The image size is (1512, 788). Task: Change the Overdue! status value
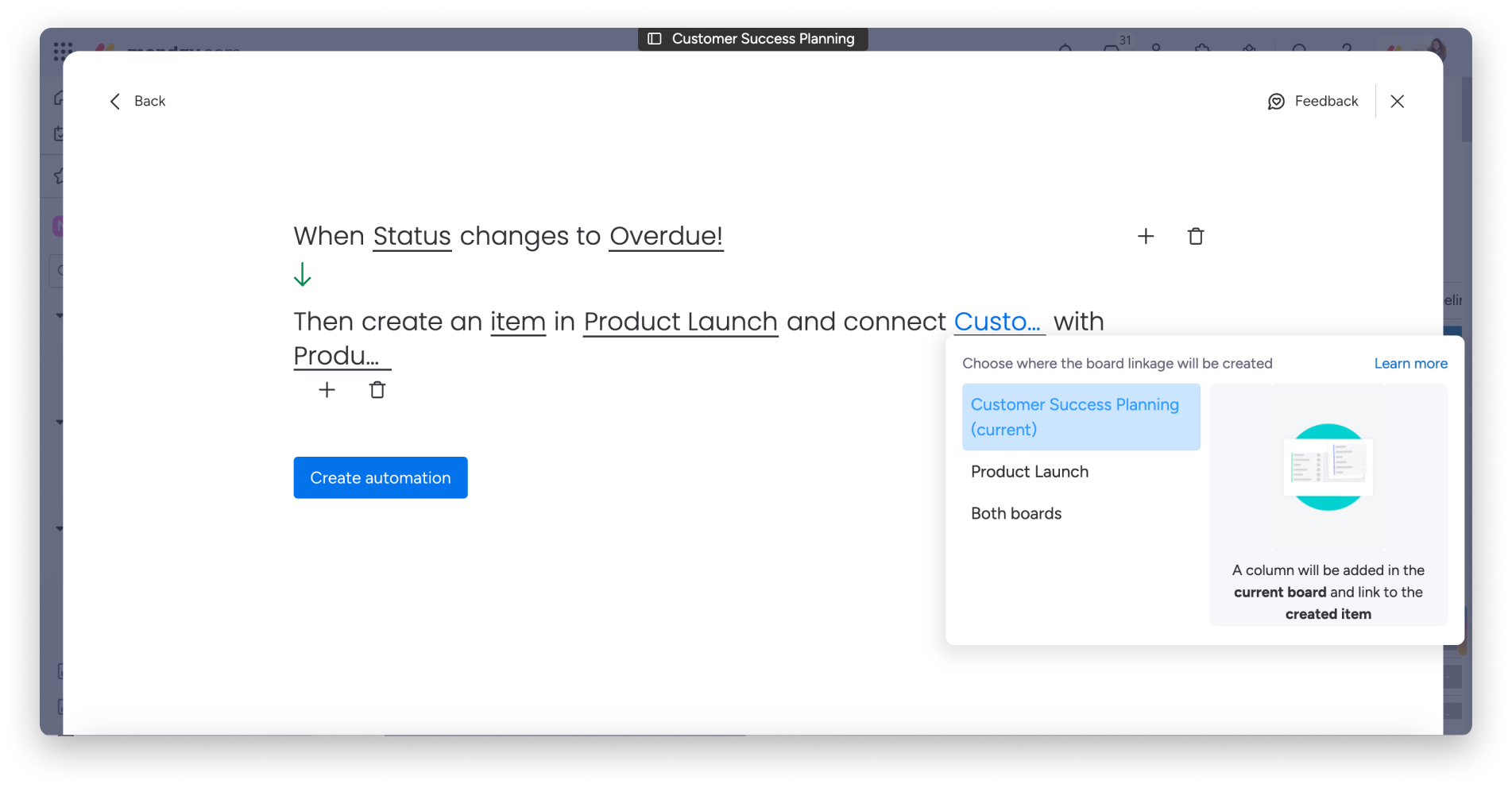tap(666, 236)
